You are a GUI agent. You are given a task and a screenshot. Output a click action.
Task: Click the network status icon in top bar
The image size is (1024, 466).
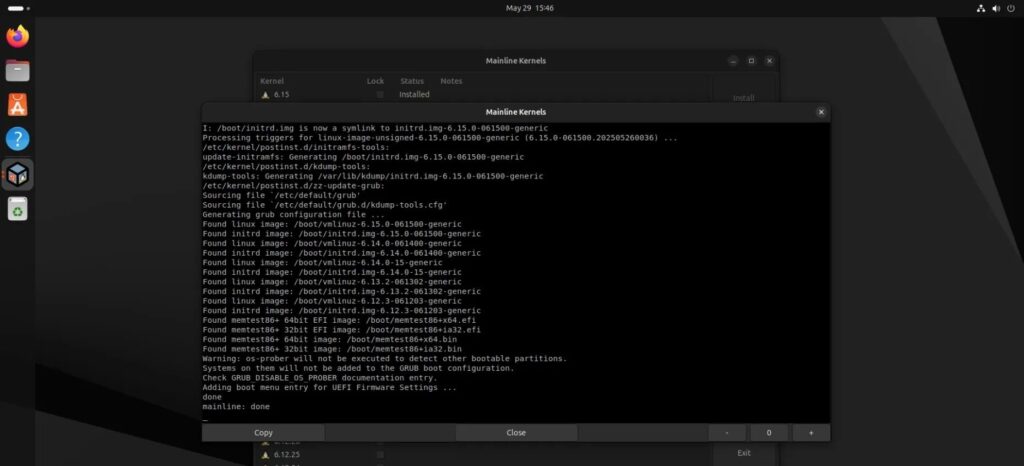click(980, 8)
